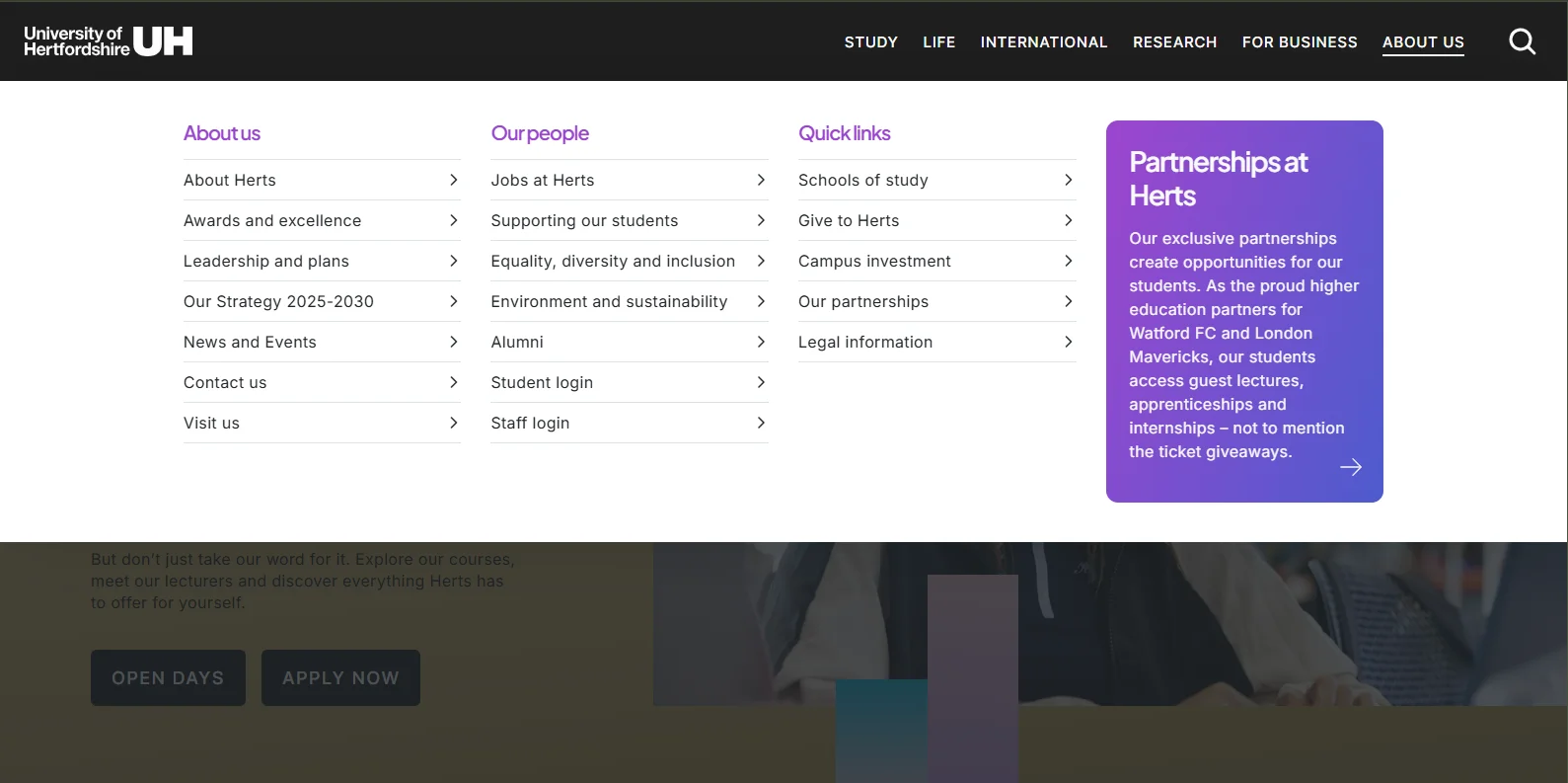Open the search magnifier icon
This screenshot has height=783, width=1568.
(x=1522, y=41)
